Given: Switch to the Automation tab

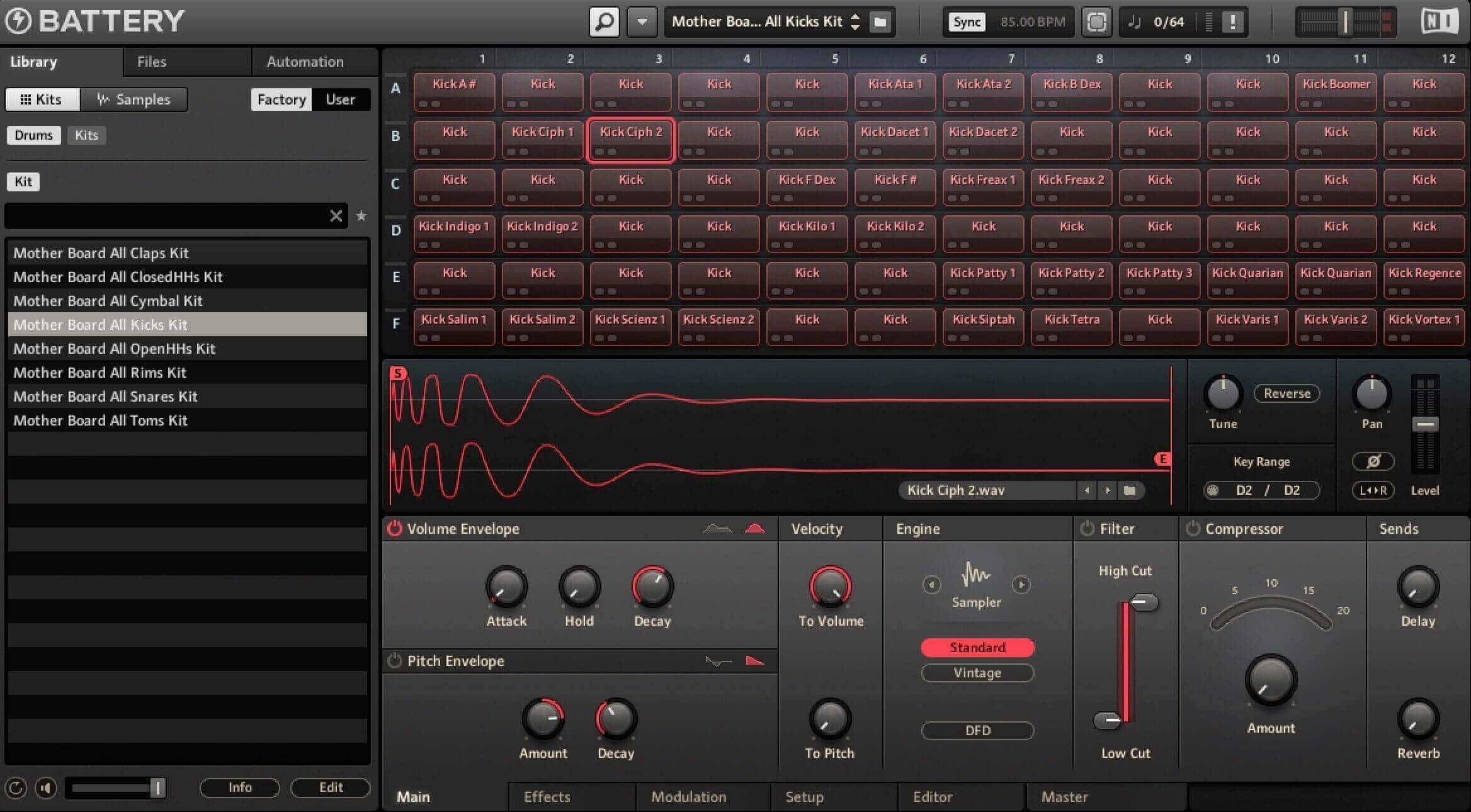Looking at the screenshot, I should pyautogui.click(x=305, y=62).
